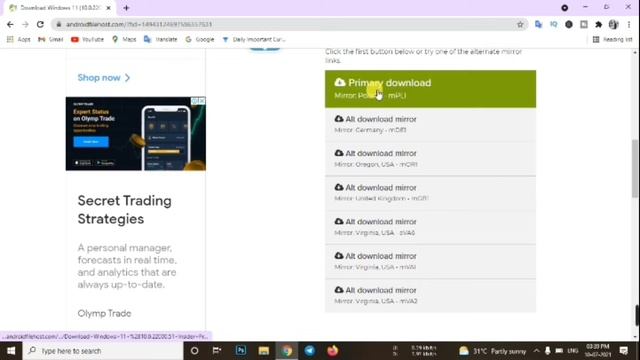Viewport: 640px width, 360px height.
Task: Click the Shop now link
Action: (104, 78)
